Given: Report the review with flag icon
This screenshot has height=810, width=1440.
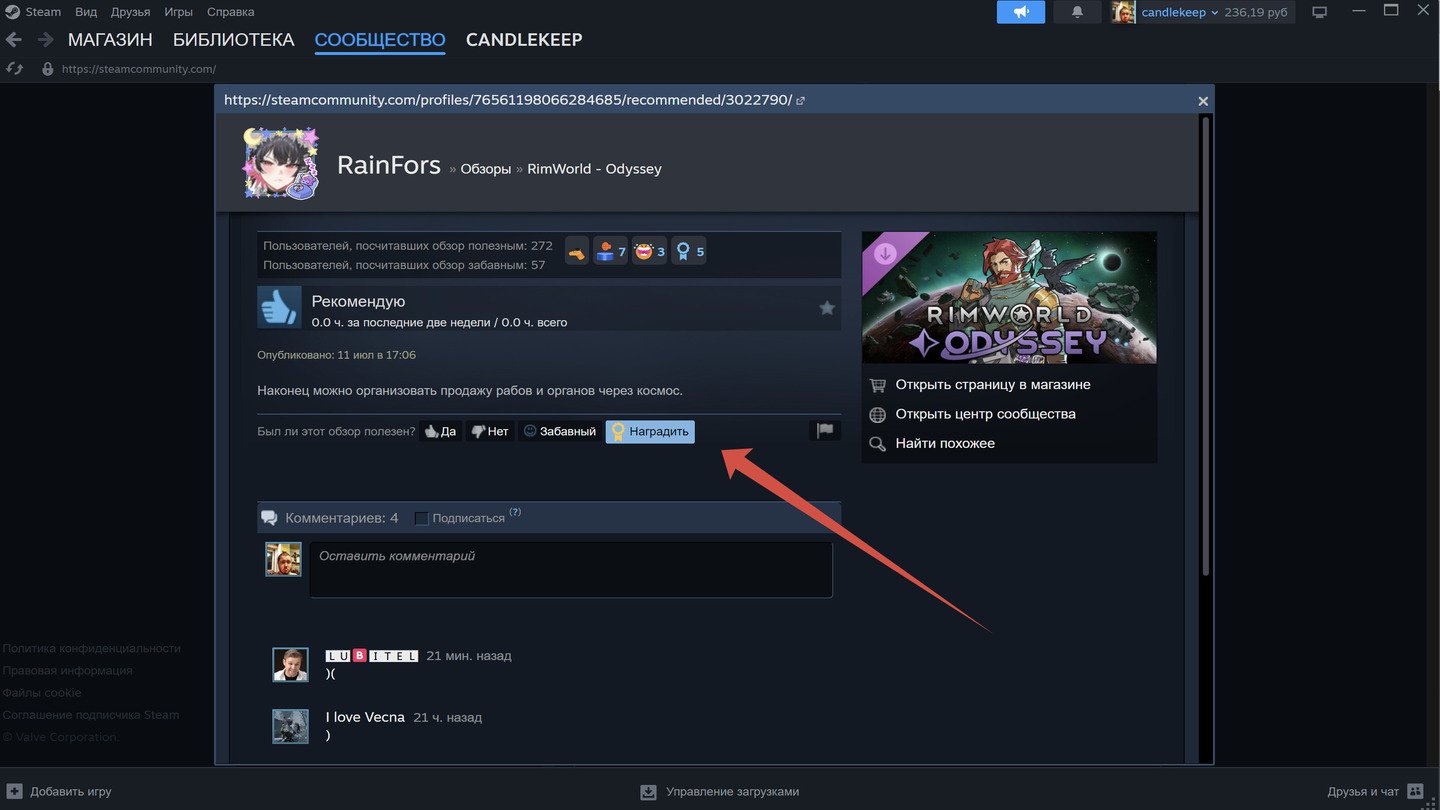Looking at the screenshot, I should (x=825, y=431).
